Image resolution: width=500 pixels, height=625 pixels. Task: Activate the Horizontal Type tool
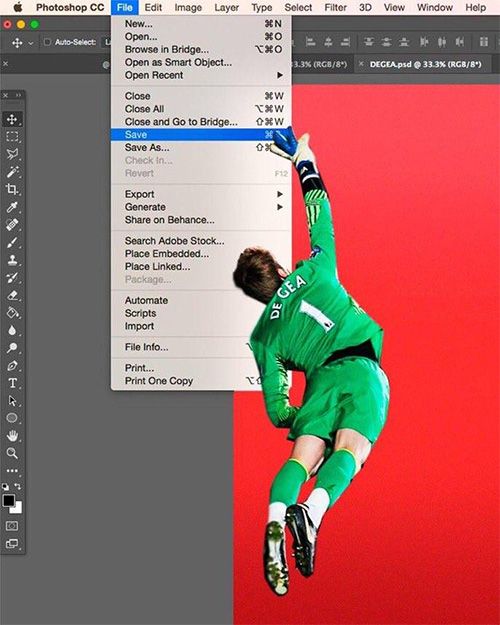click(12, 383)
